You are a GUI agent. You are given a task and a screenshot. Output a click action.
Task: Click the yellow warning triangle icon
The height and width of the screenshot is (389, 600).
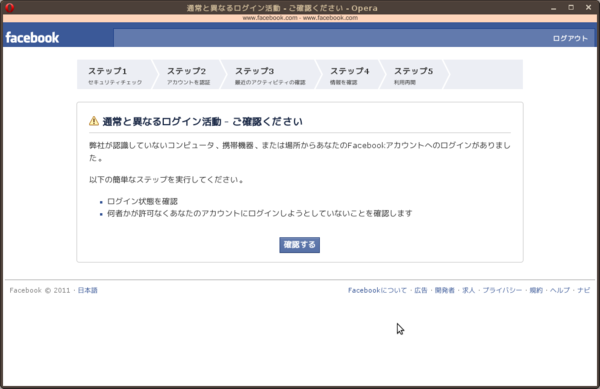94,121
